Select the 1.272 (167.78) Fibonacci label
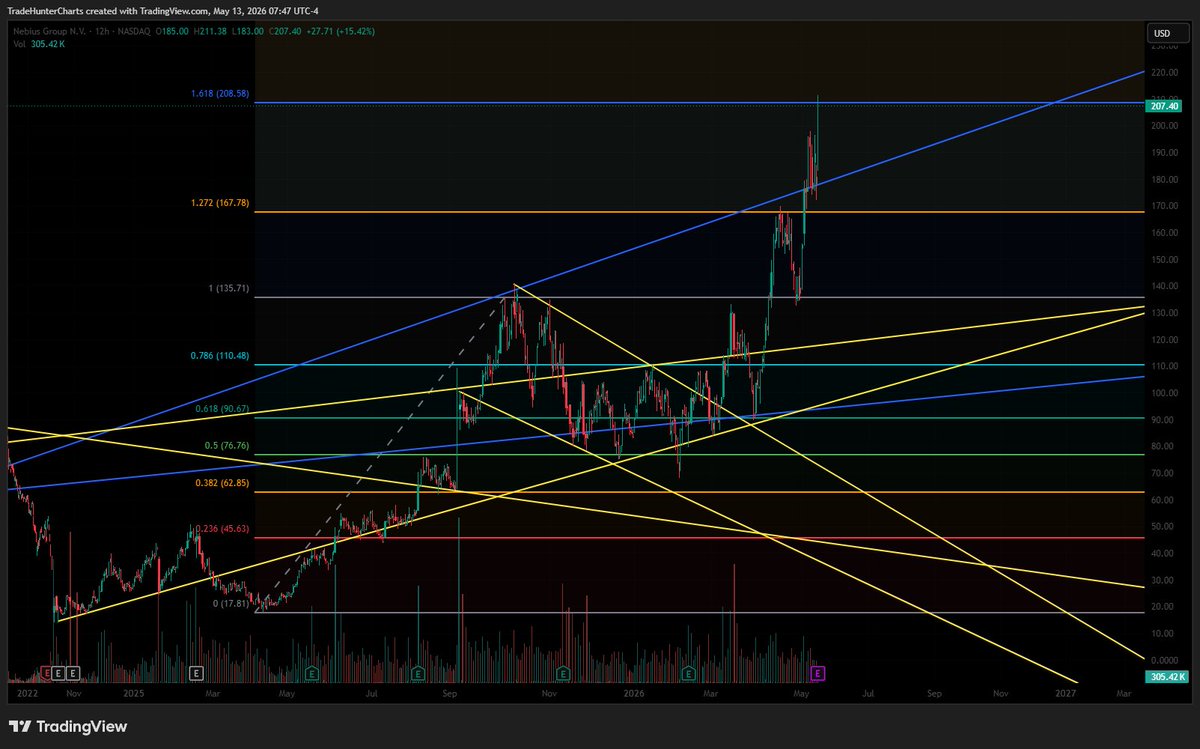Screen dimensions: 1200x749 (219, 203)
